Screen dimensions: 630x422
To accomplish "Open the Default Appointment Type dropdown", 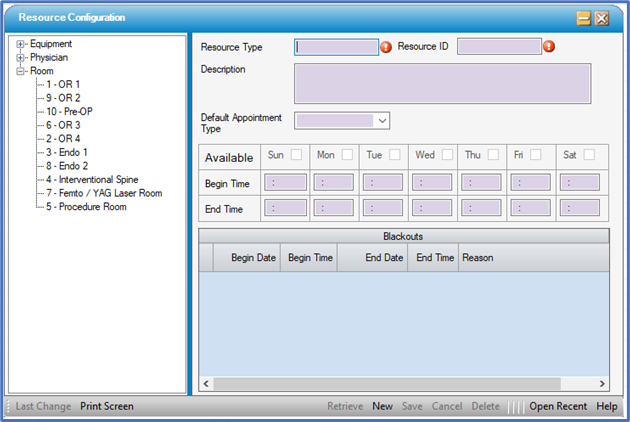I will (382, 121).
